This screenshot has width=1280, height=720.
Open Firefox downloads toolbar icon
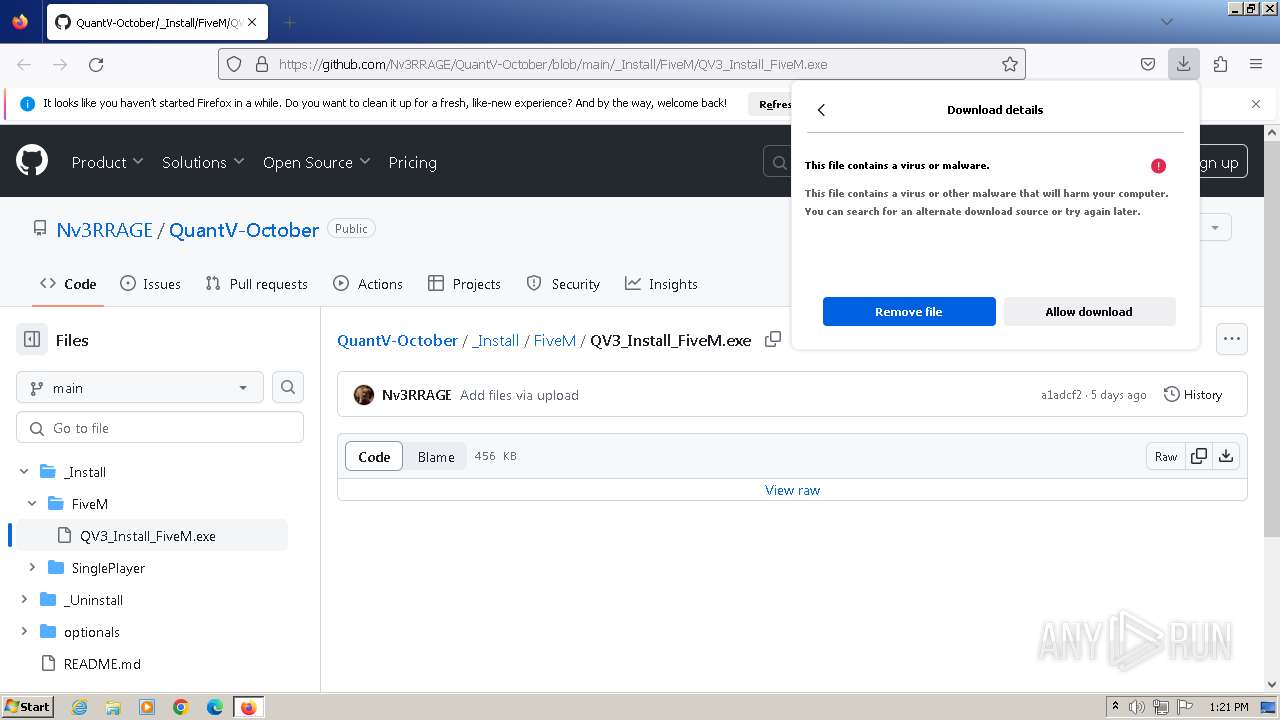pyautogui.click(x=1183, y=64)
